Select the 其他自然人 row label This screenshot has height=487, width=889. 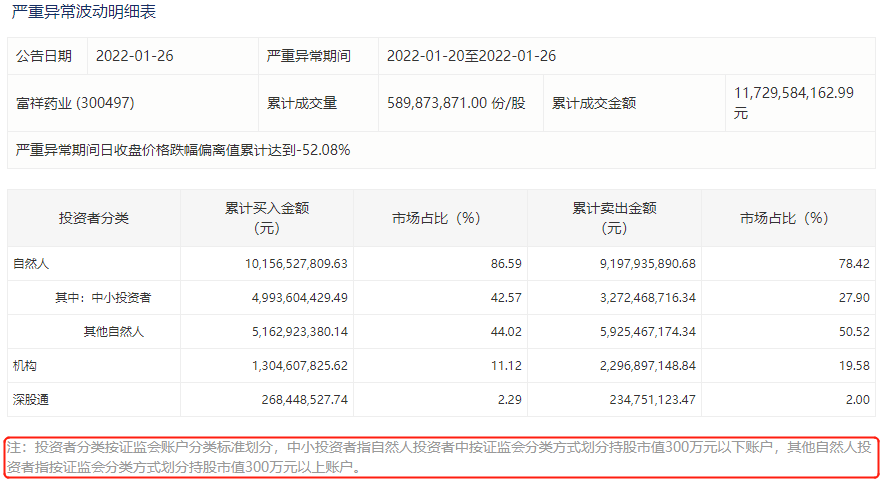[113, 332]
